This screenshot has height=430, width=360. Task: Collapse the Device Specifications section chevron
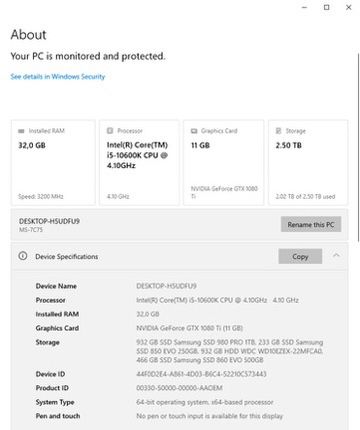point(336,256)
